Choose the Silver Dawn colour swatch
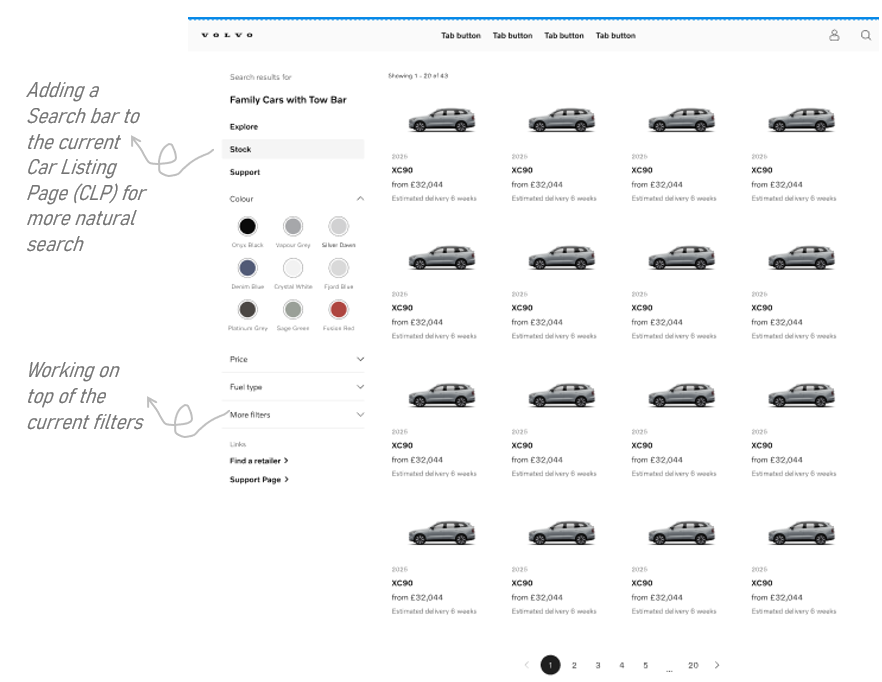Screen dimensions: 882x682 pos(339,226)
